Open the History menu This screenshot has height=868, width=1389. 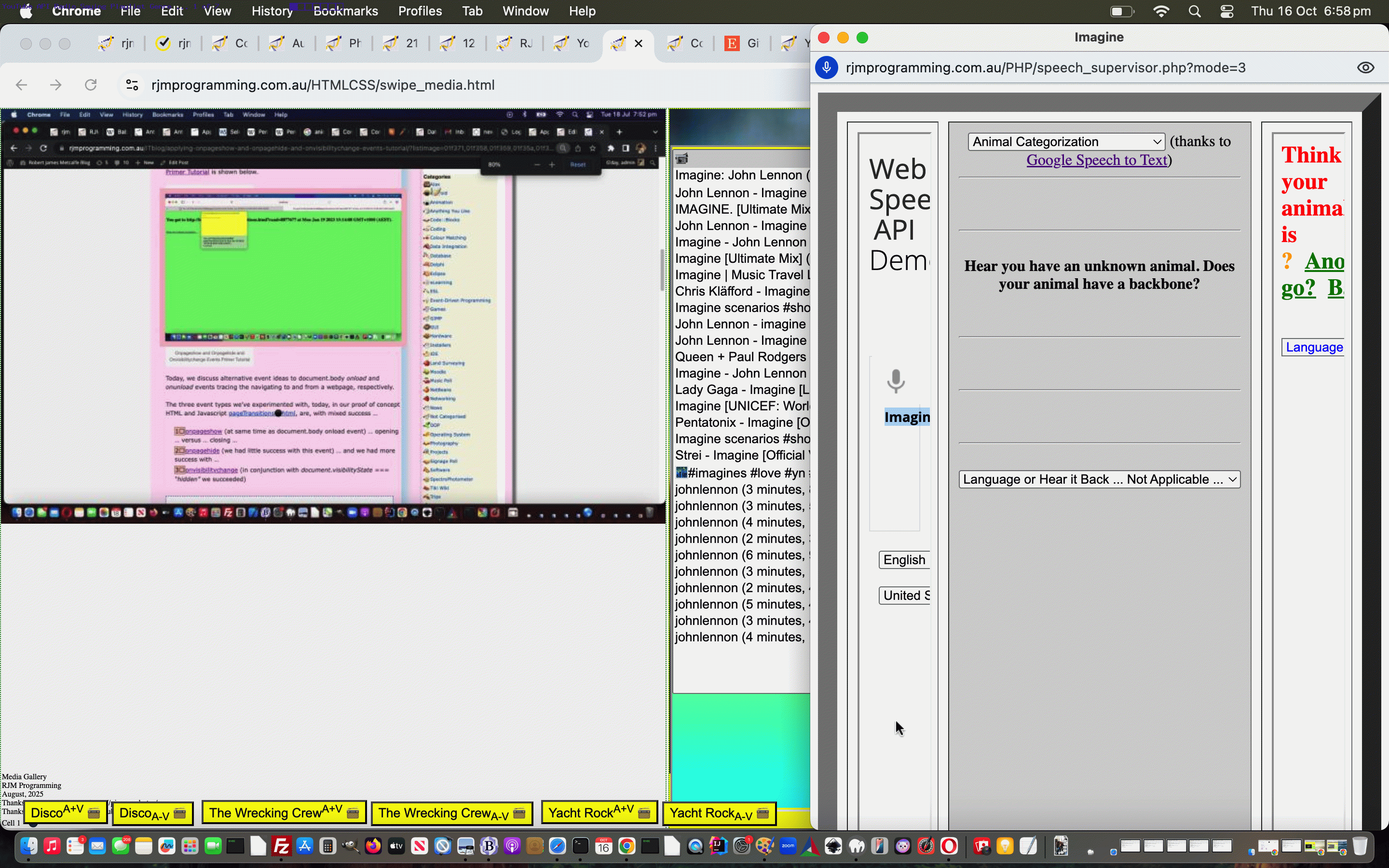(272, 11)
